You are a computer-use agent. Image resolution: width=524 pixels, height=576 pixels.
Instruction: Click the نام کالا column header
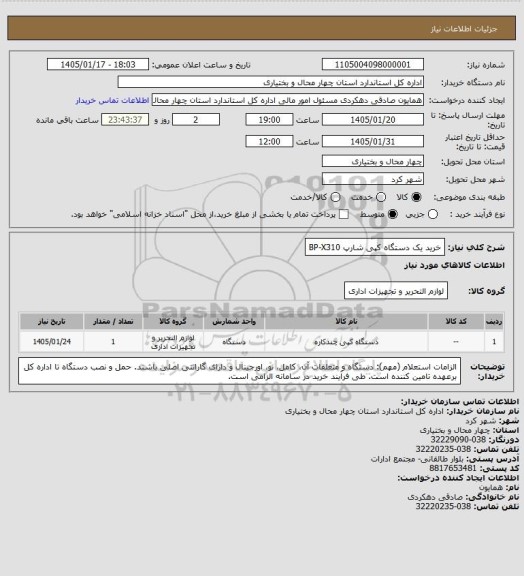tap(346, 321)
